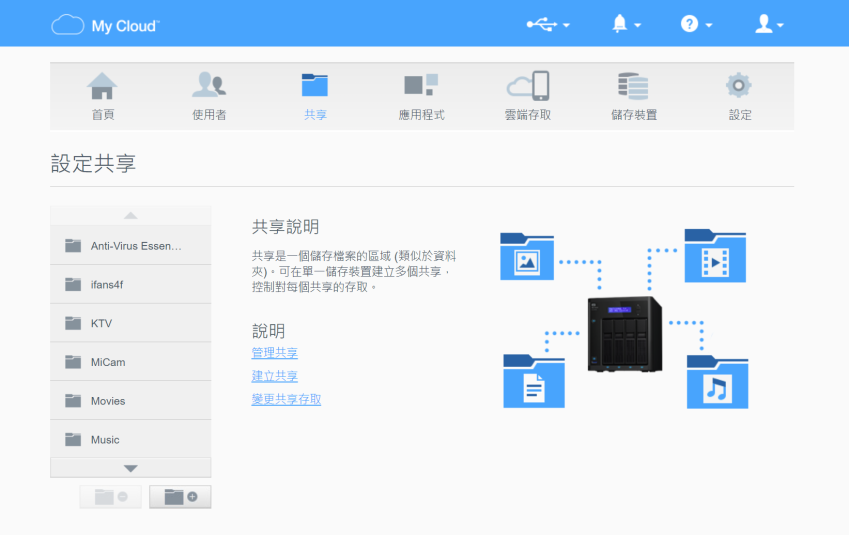Click the My Cloud logo
849x535 pixels.
click(105, 25)
